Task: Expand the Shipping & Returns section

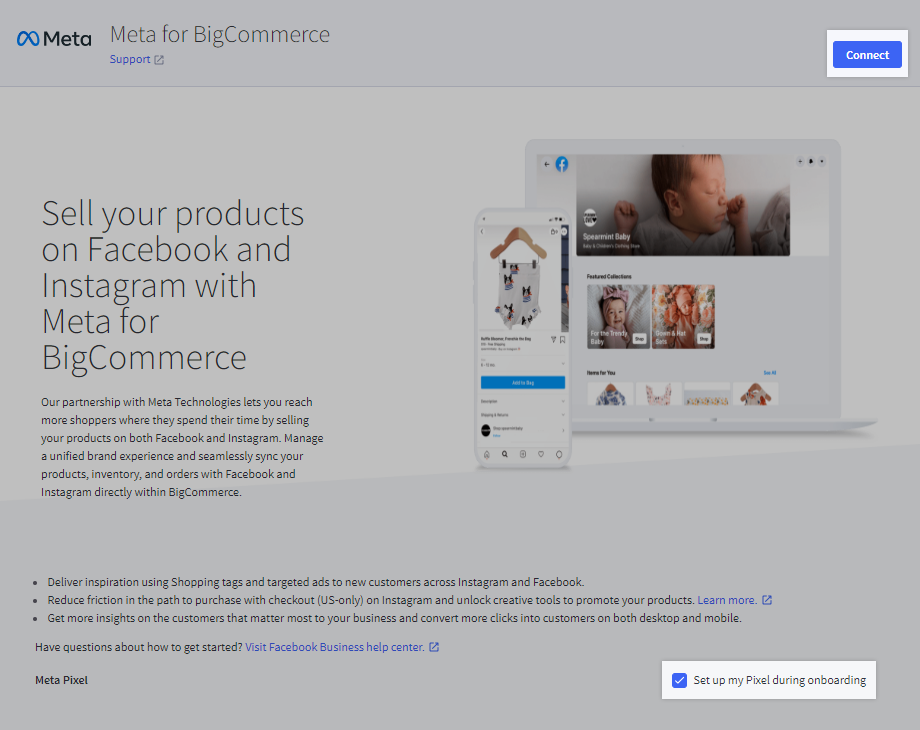Action: 521,414
